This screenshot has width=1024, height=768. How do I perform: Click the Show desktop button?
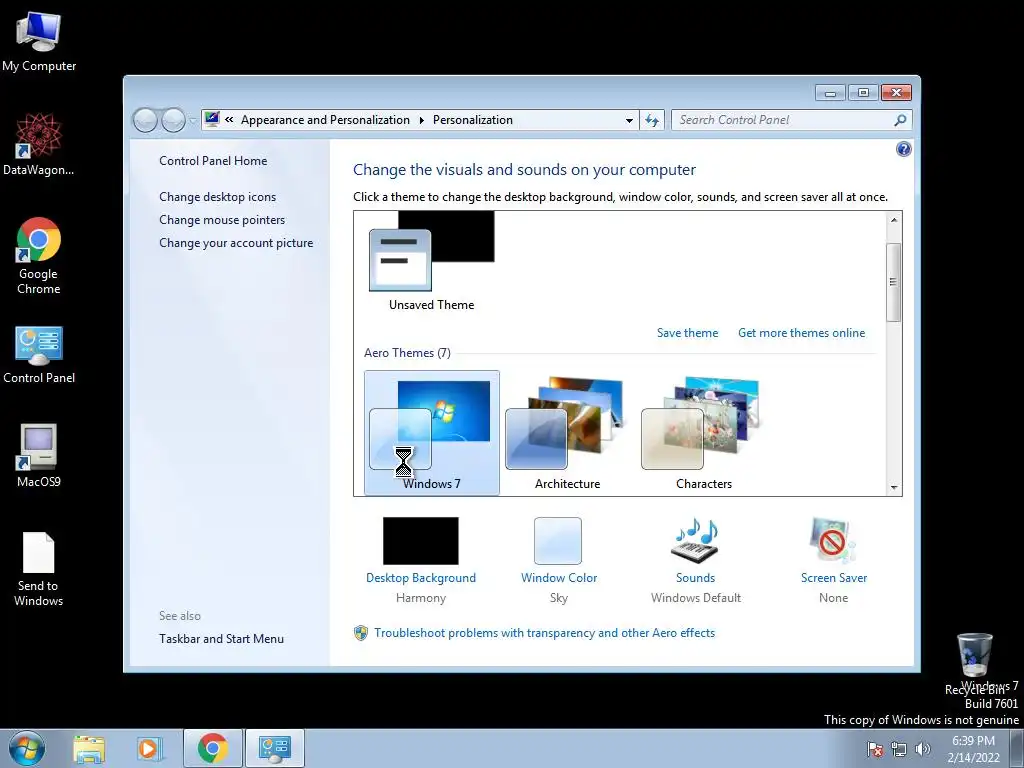click(1017, 748)
